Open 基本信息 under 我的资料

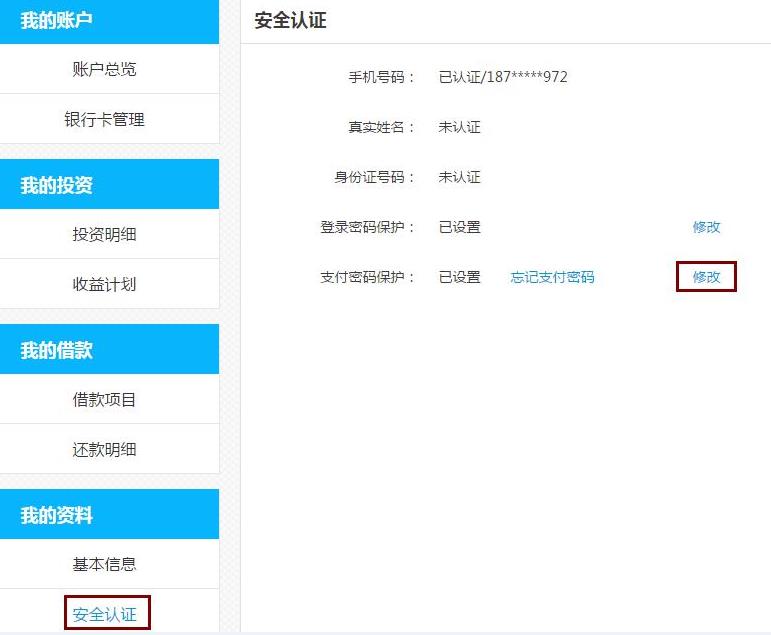[104, 564]
